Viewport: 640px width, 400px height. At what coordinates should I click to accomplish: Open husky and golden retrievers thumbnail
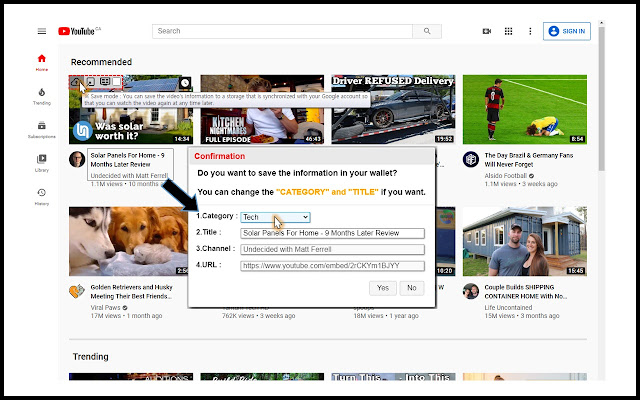click(128, 241)
